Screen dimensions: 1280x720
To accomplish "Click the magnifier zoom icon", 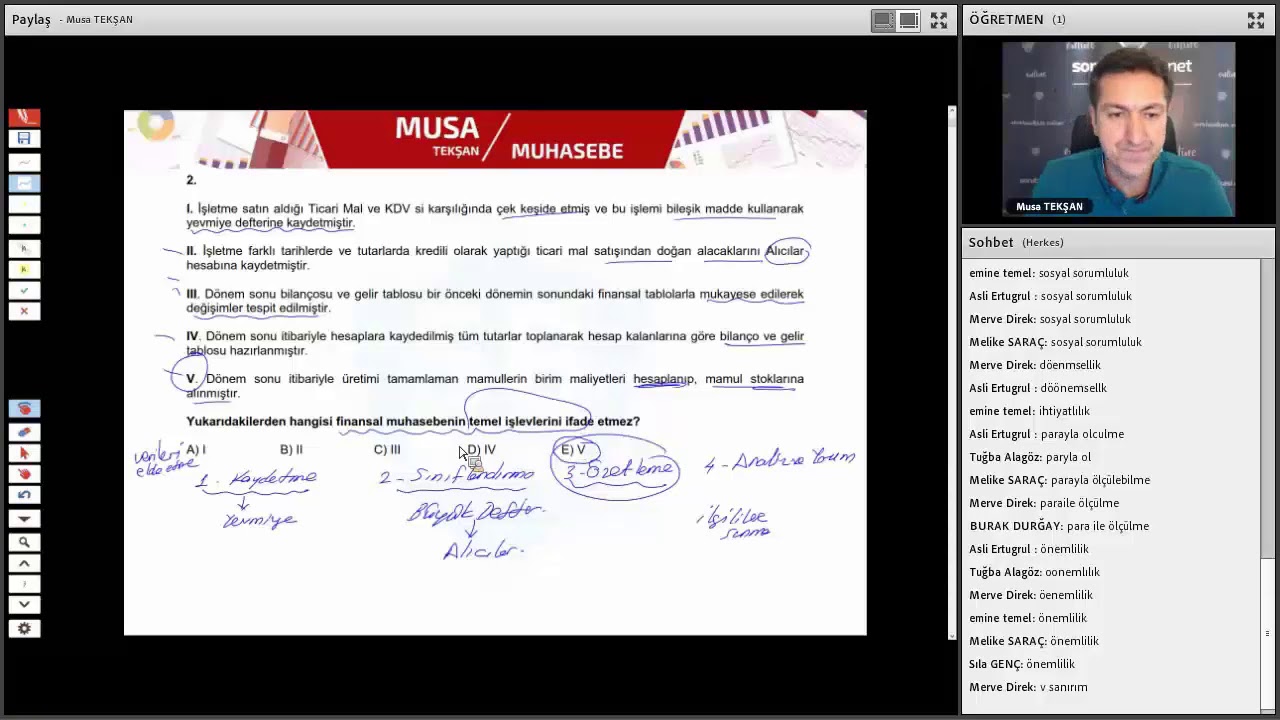I will pos(24,543).
